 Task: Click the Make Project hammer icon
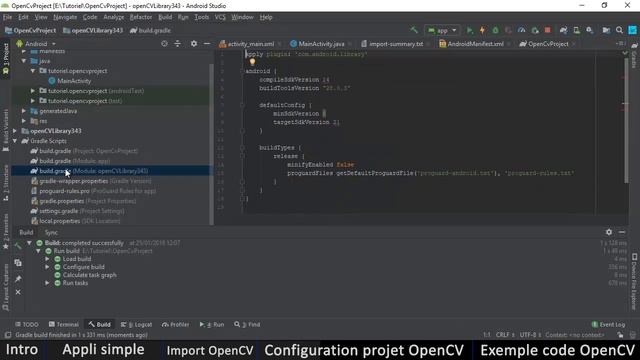coord(414,30)
